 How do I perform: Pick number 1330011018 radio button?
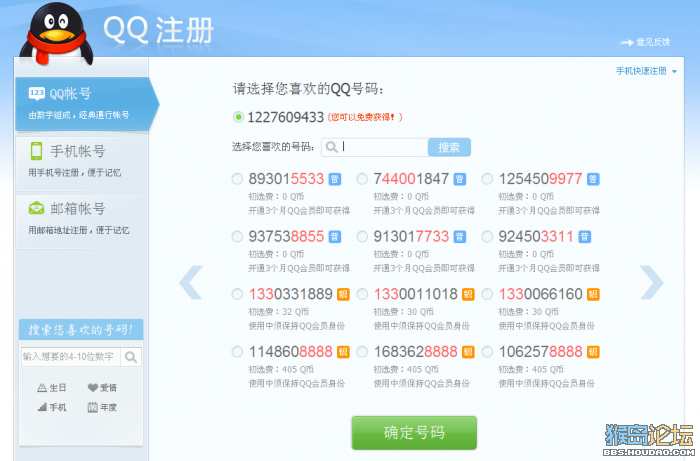coord(362,294)
